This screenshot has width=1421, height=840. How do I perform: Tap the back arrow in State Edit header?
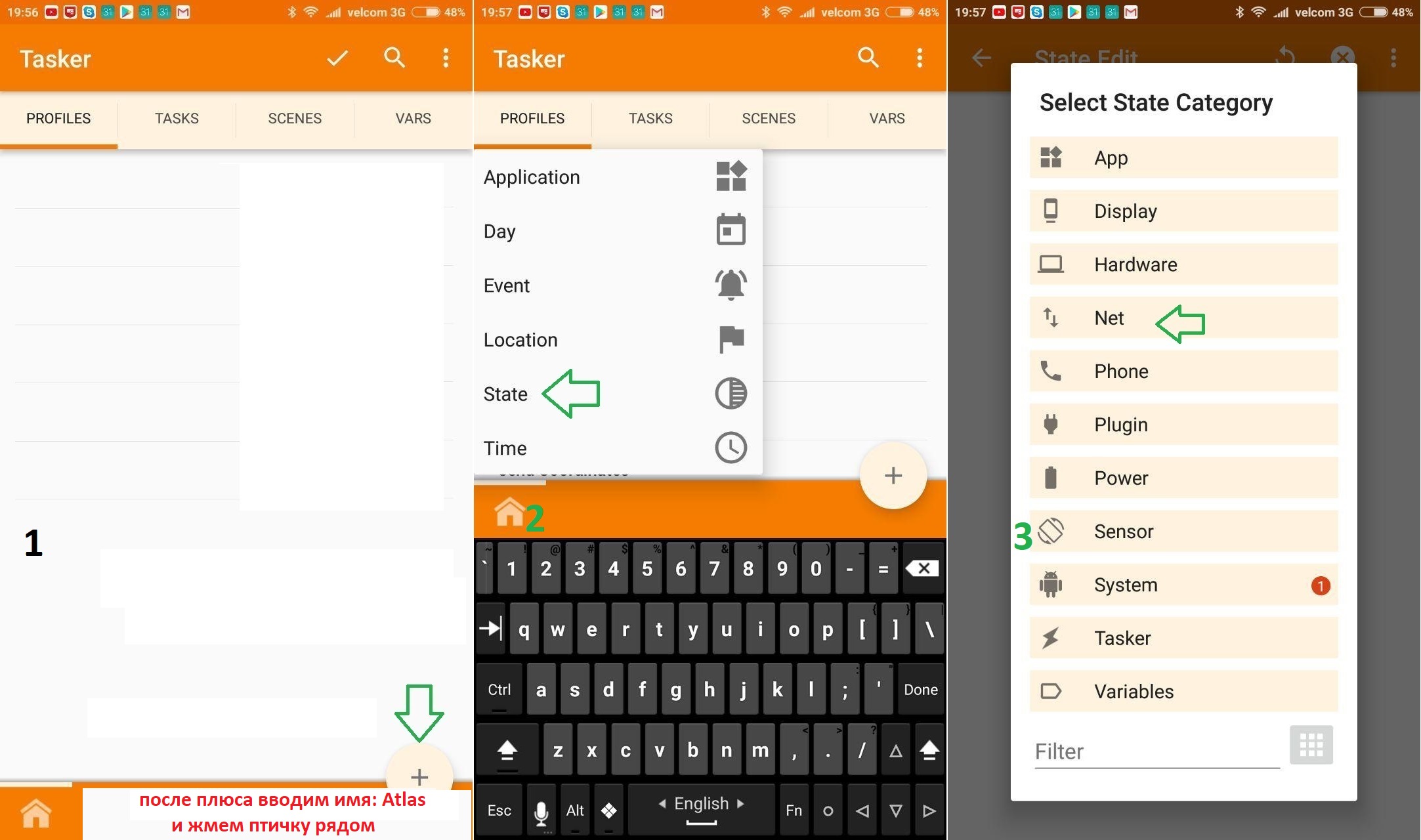(982, 58)
